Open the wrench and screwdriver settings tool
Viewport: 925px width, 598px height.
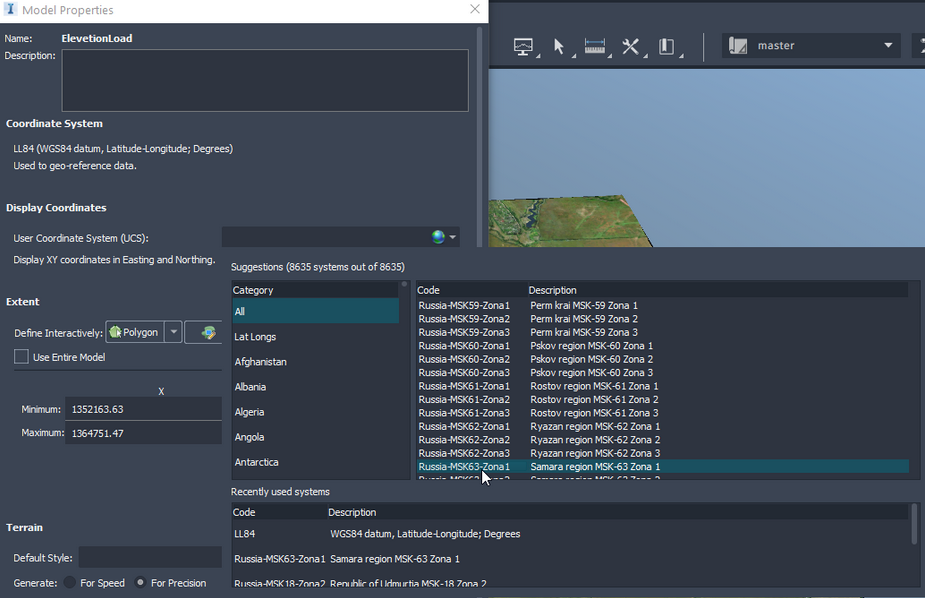(631, 46)
